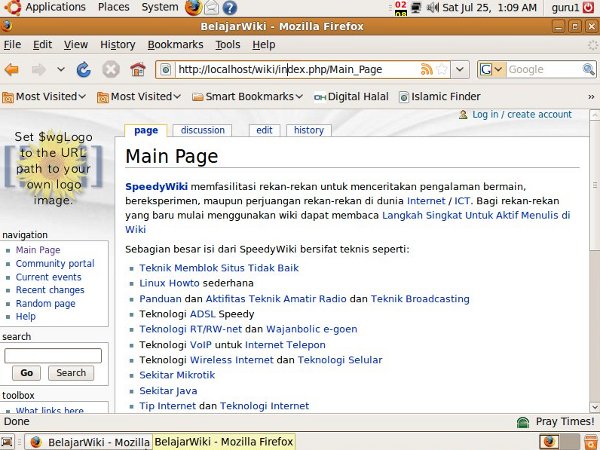The width and height of the screenshot is (600, 450).
Task: Open the Edit menu
Action: point(42,45)
